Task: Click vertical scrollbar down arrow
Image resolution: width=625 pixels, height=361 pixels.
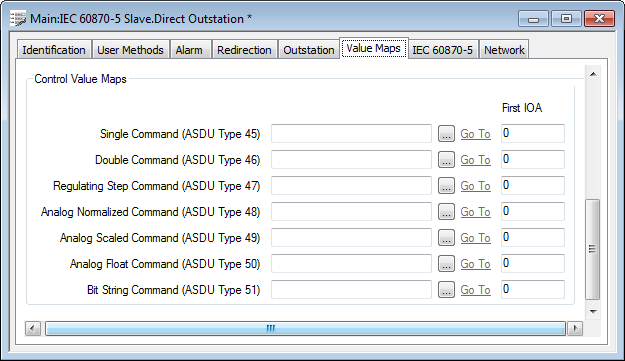Action: pos(593,311)
